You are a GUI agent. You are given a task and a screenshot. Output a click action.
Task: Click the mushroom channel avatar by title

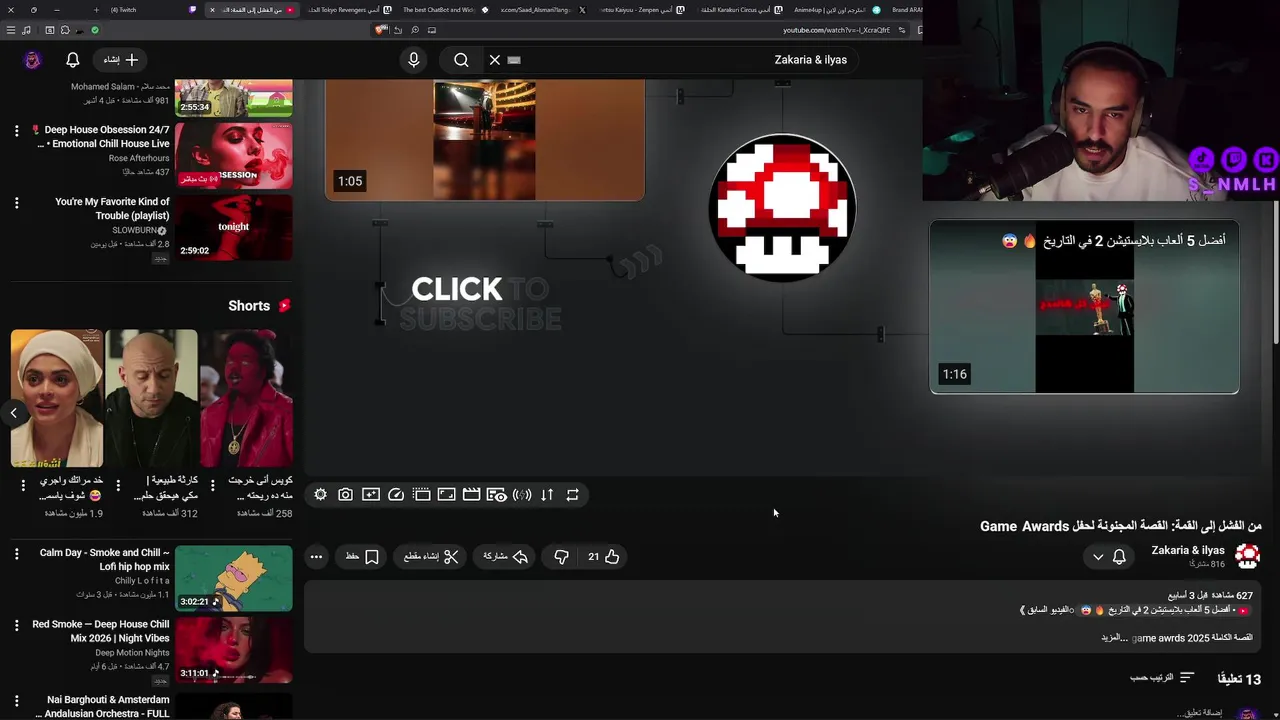click(x=1247, y=557)
